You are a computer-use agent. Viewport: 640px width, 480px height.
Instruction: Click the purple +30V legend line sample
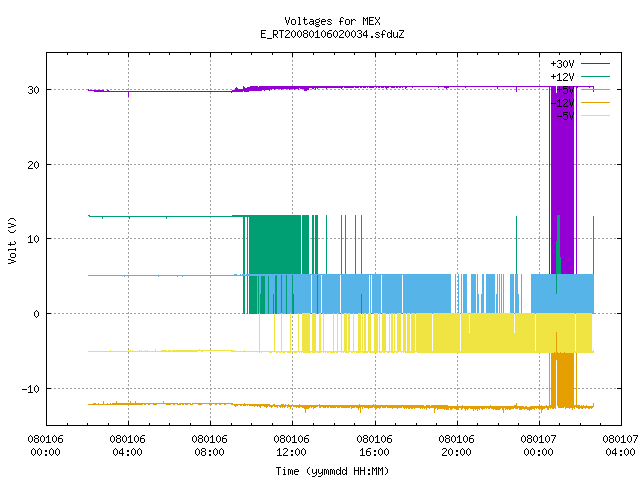coord(595,64)
